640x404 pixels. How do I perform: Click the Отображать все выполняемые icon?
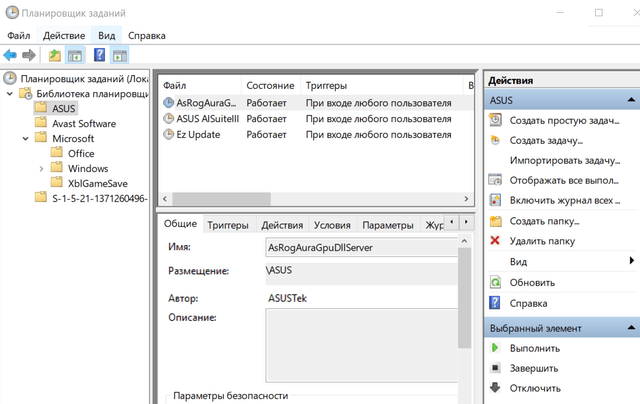pos(495,180)
